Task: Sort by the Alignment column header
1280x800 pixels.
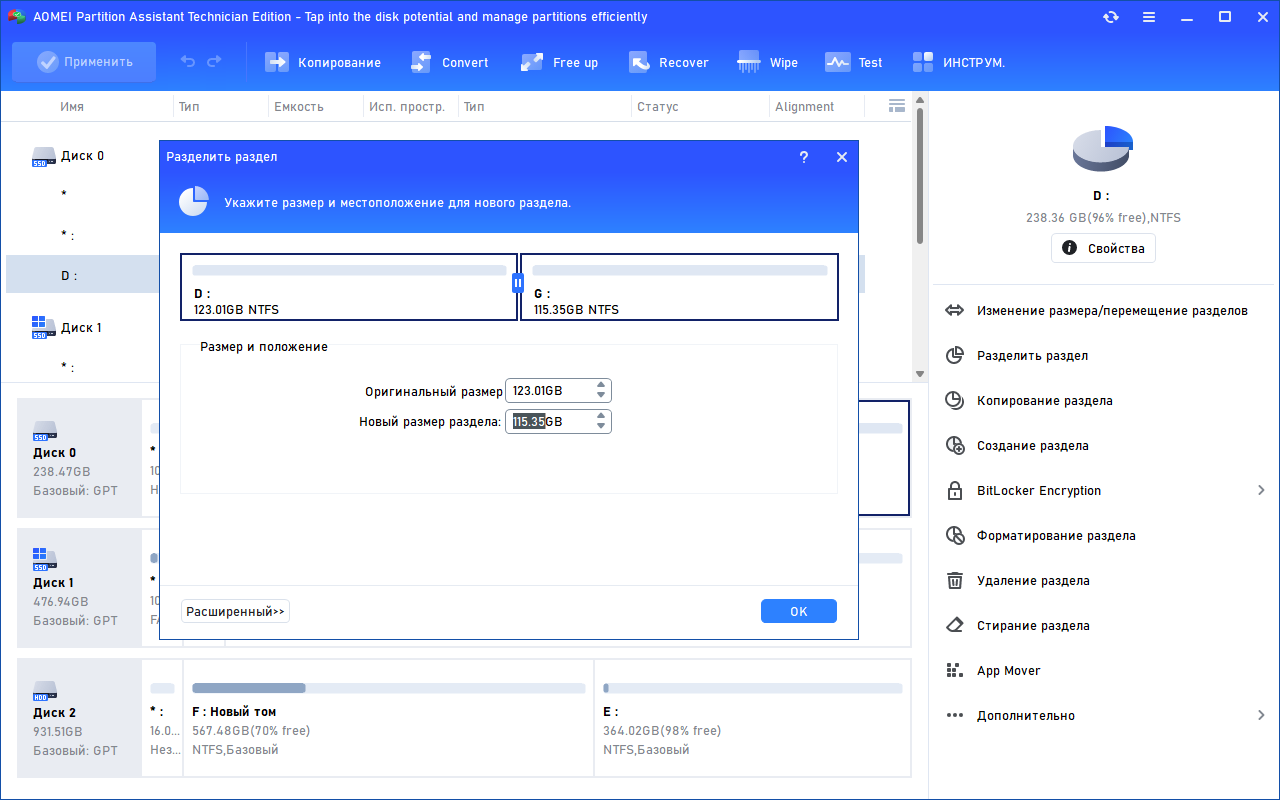Action: click(805, 107)
